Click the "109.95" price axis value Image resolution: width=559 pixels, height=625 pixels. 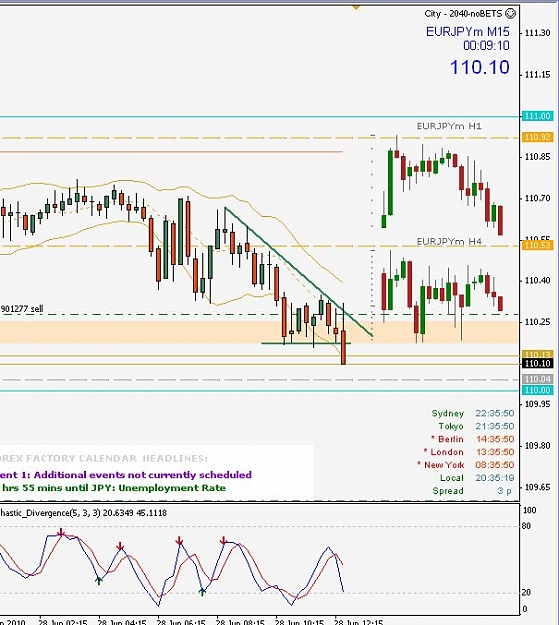click(x=537, y=404)
